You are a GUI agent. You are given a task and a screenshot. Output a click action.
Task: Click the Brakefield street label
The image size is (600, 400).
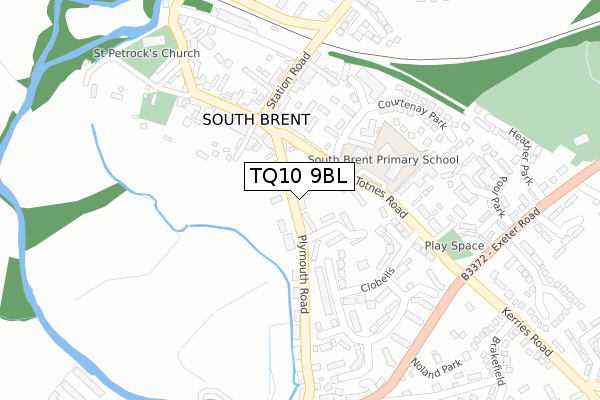(498, 361)
